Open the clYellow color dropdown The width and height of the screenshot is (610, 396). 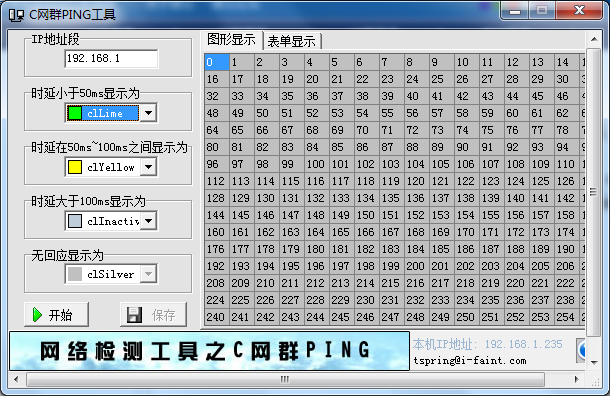148,167
